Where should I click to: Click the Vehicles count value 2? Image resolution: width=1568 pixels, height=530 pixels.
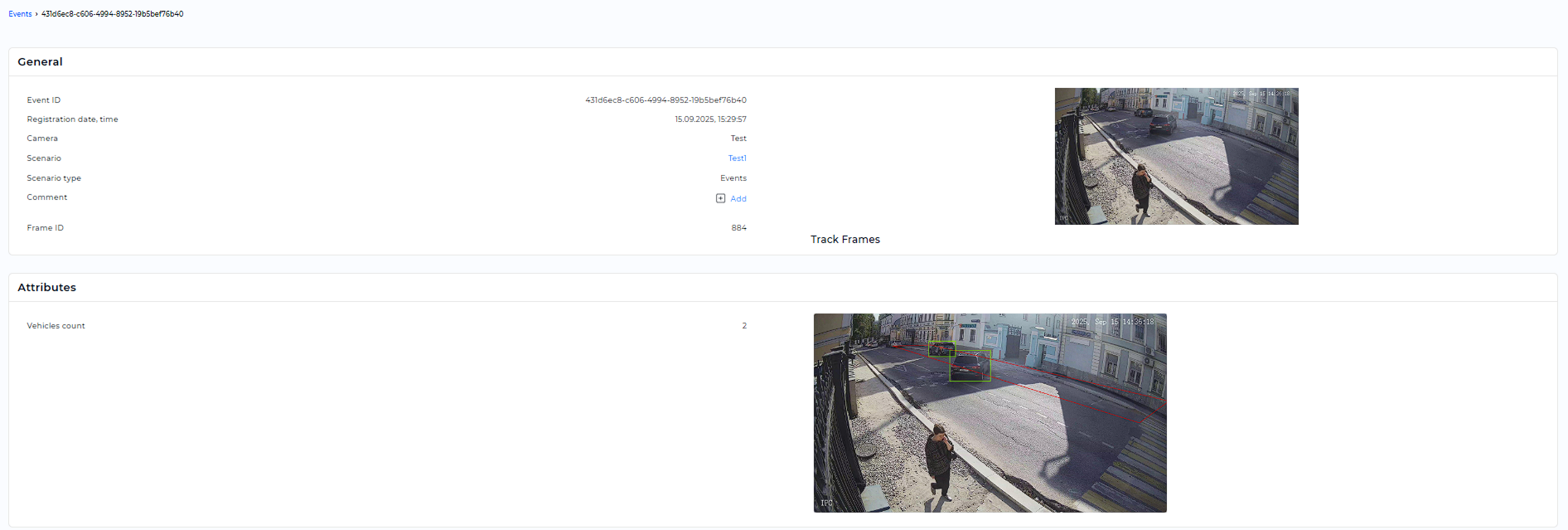point(744,326)
